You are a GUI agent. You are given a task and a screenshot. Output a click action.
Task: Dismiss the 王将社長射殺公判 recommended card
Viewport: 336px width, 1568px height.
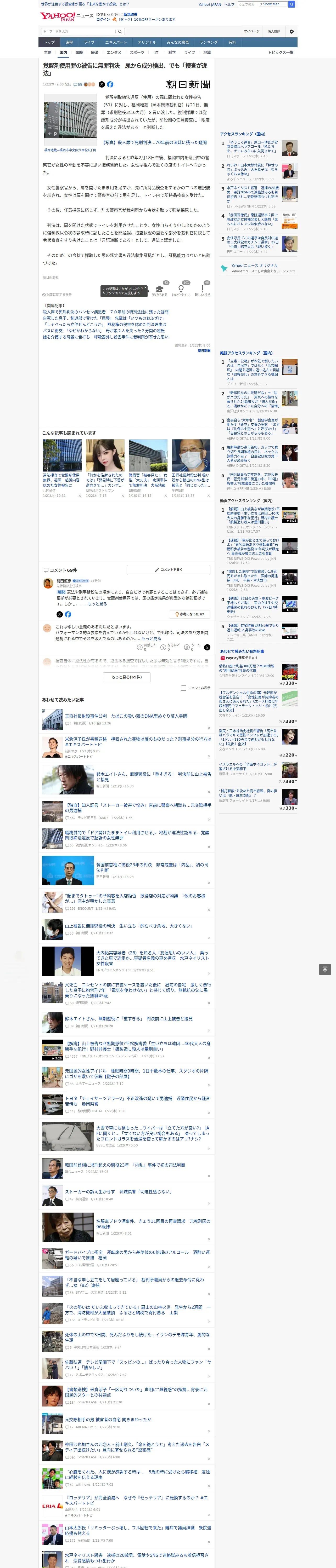209,495
